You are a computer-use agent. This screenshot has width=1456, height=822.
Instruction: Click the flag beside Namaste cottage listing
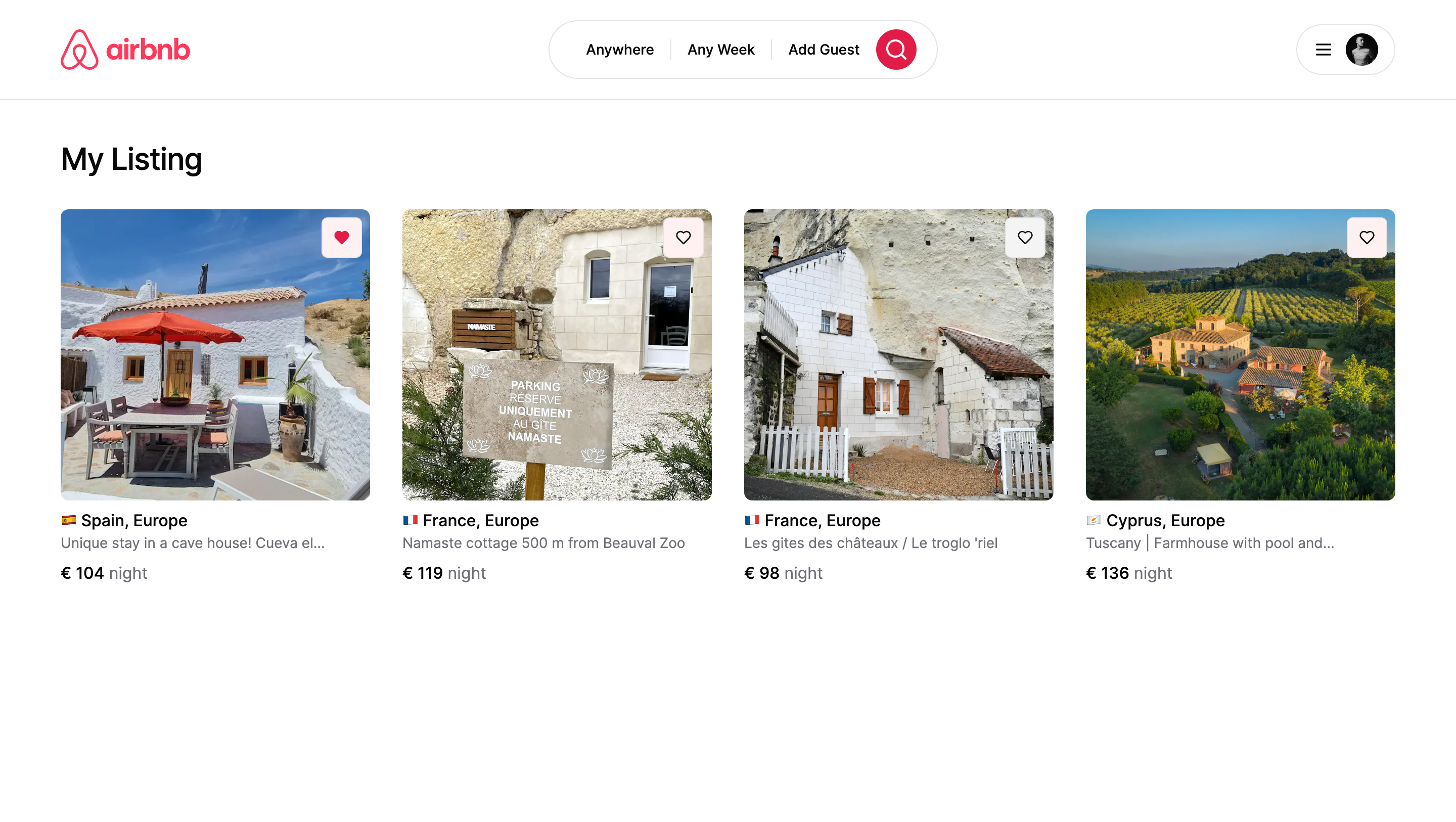coord(410,520)
